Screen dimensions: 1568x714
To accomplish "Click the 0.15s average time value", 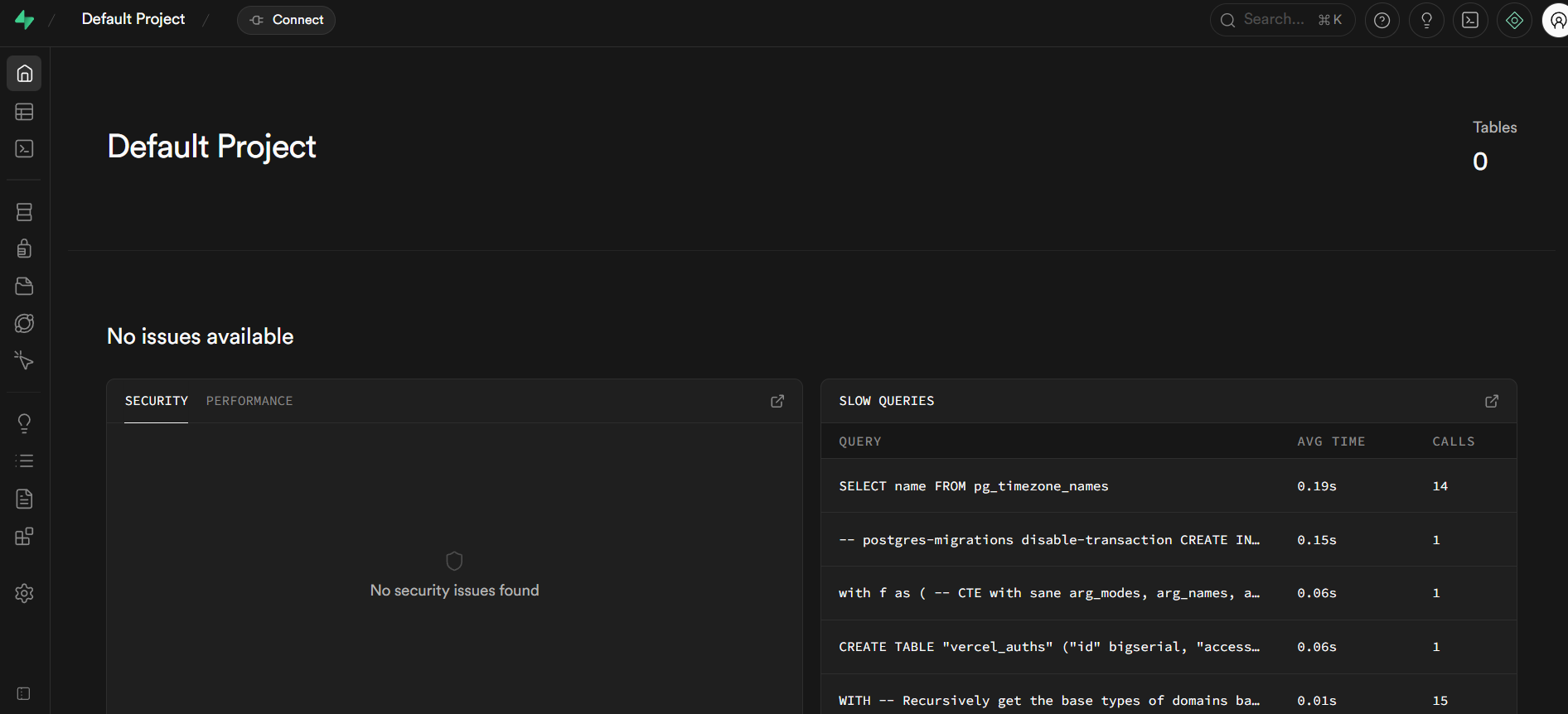I will click(x=1317, y=540).
